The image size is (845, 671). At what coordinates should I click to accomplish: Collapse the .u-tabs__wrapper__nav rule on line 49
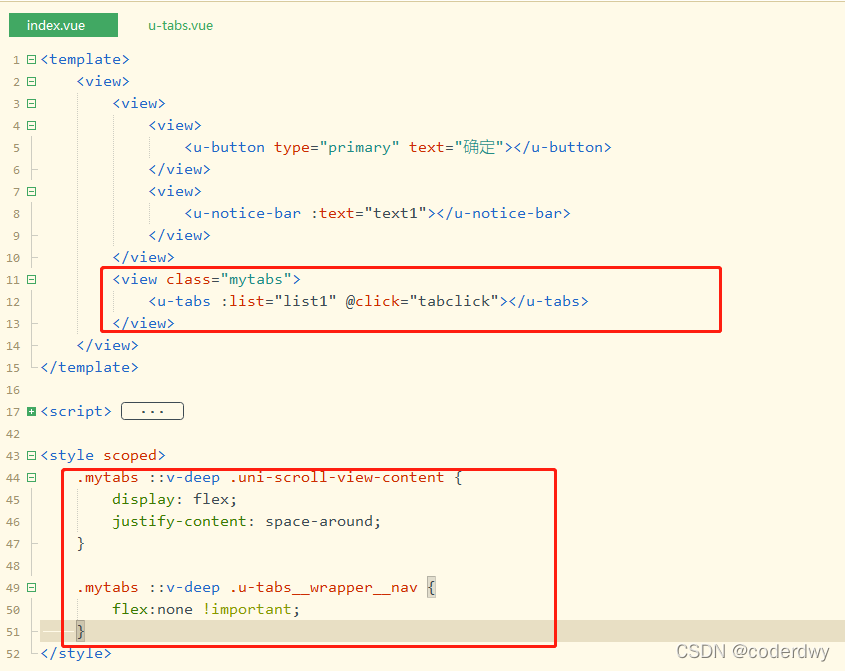tap(32, 587)
